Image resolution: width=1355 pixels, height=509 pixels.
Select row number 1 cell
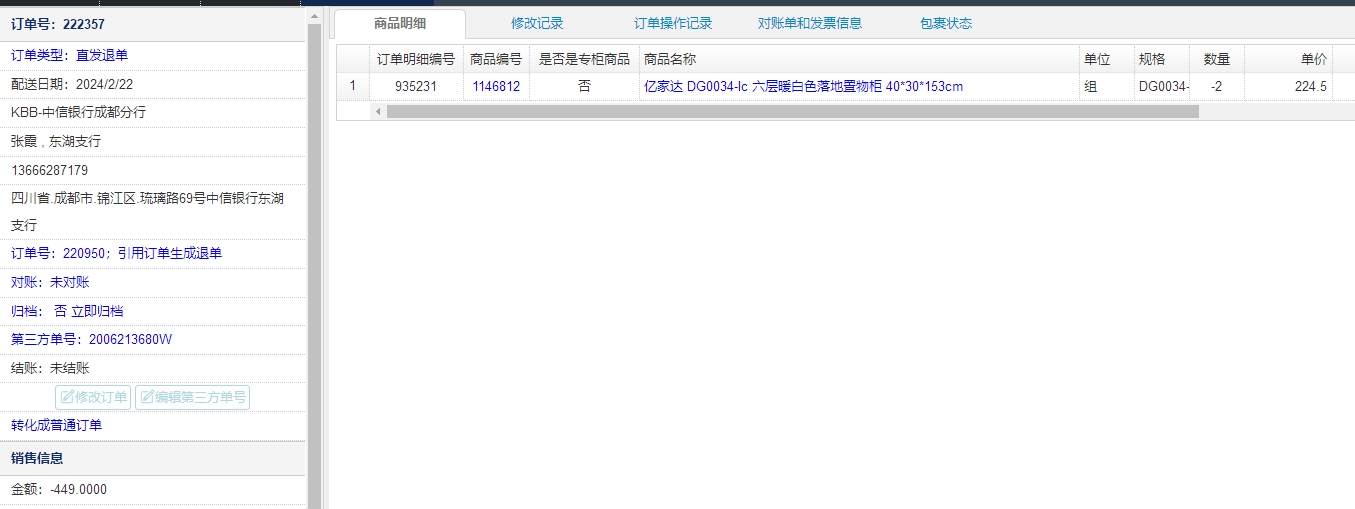pos(352,87)
